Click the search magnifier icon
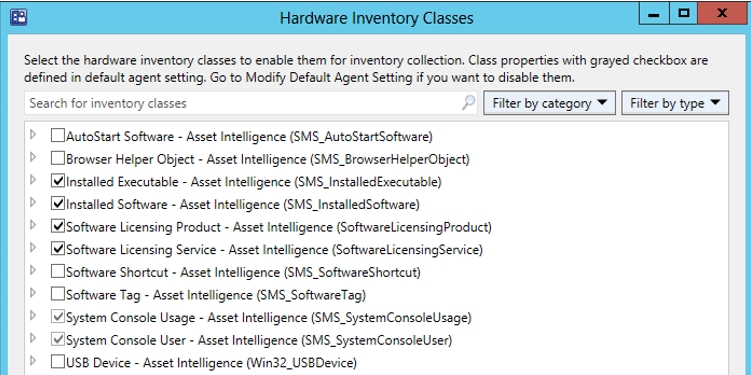The image size is (751, 375). [468, 103]
